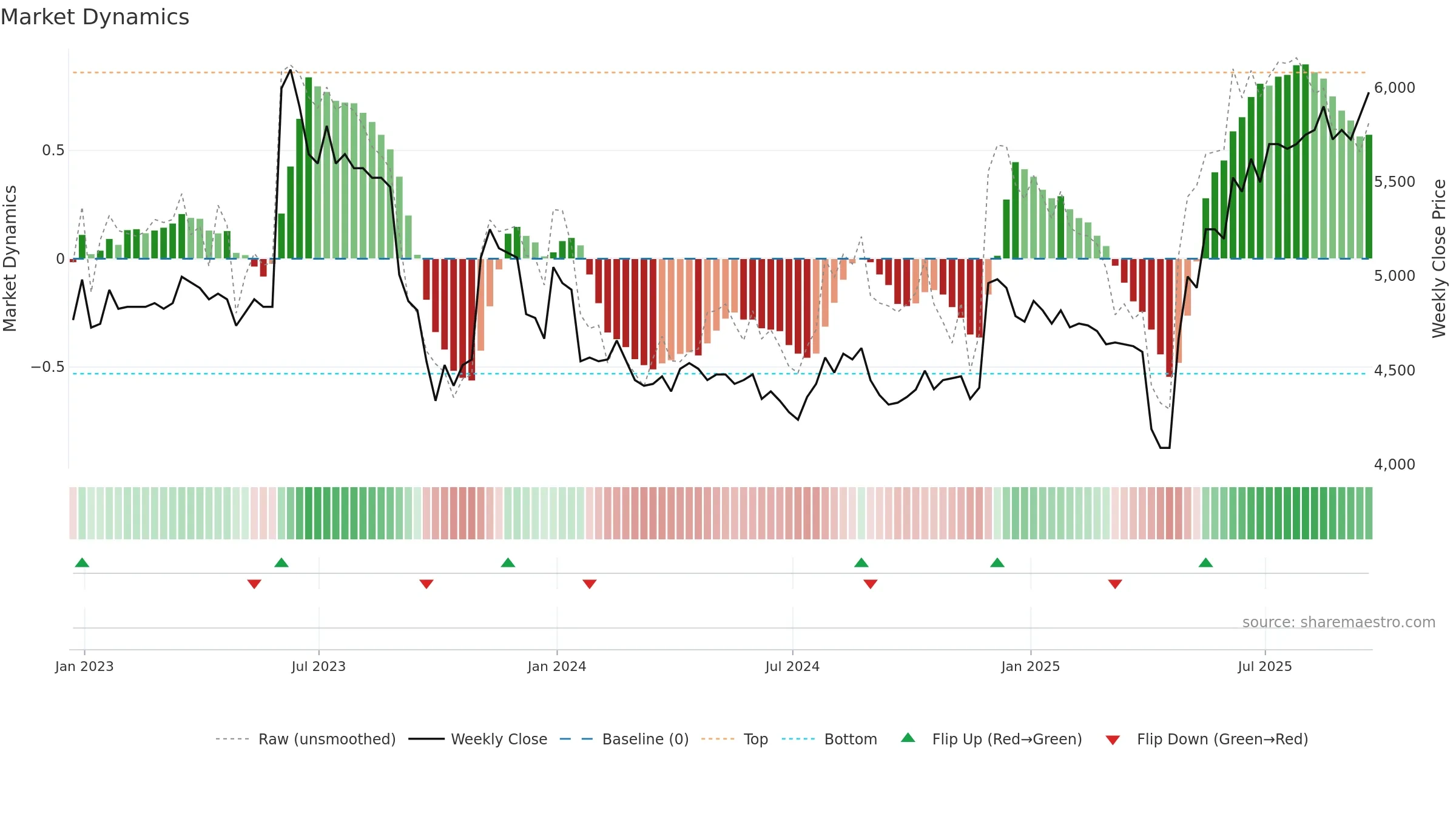
Task: Click the "Jan 2023" x-axis label
Action: tap(84, 666)
